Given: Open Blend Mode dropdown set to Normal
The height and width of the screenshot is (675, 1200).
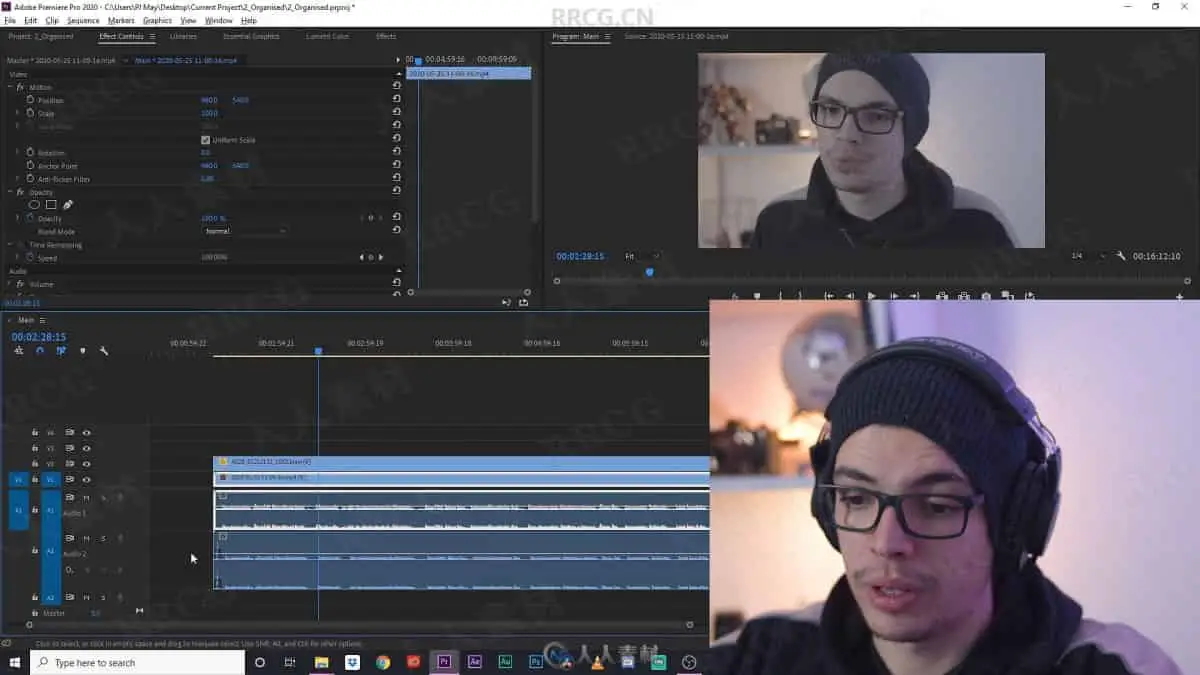Looking at the screenshot, I should point(245,231).
